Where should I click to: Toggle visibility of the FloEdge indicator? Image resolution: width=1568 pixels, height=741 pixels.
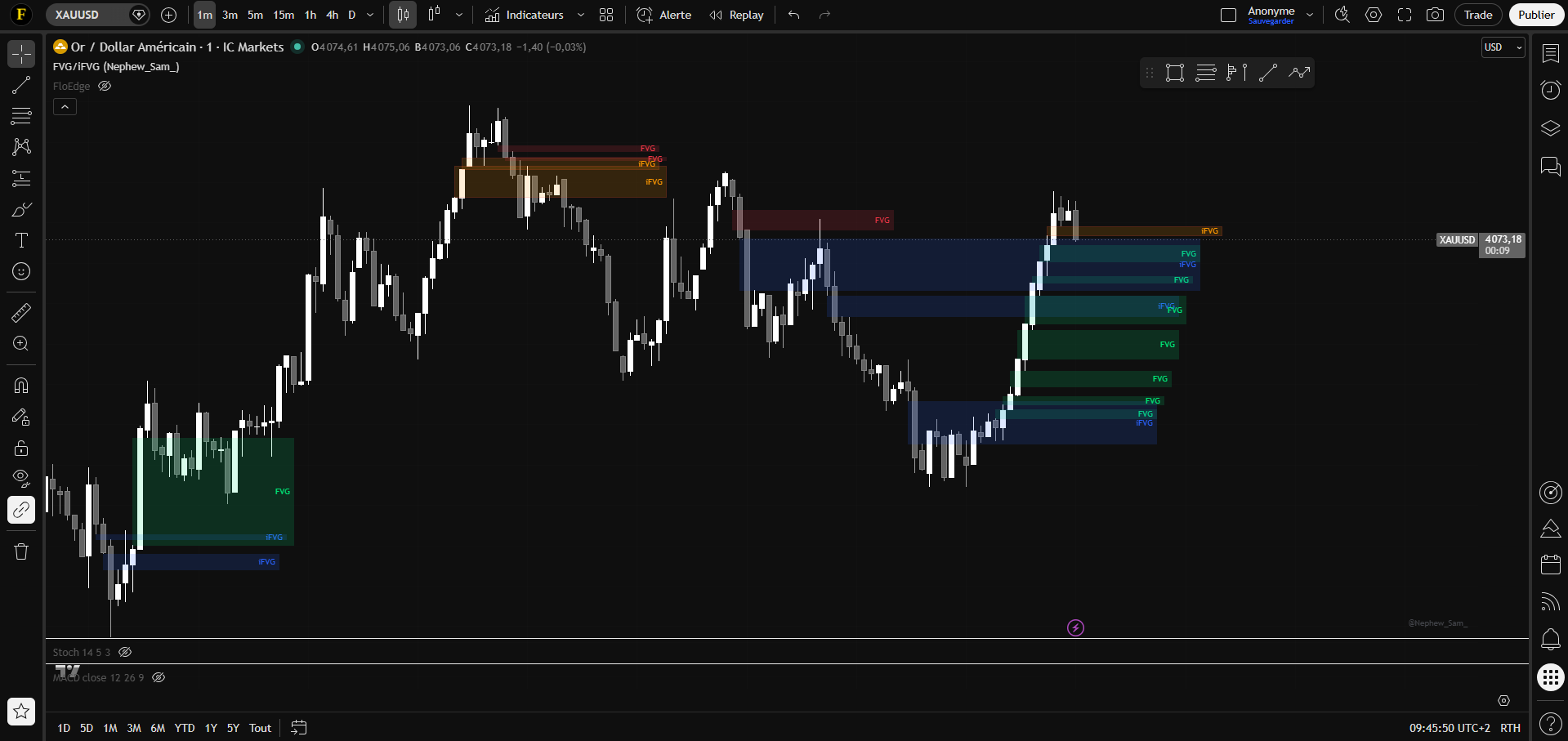(x=105, y=86)
